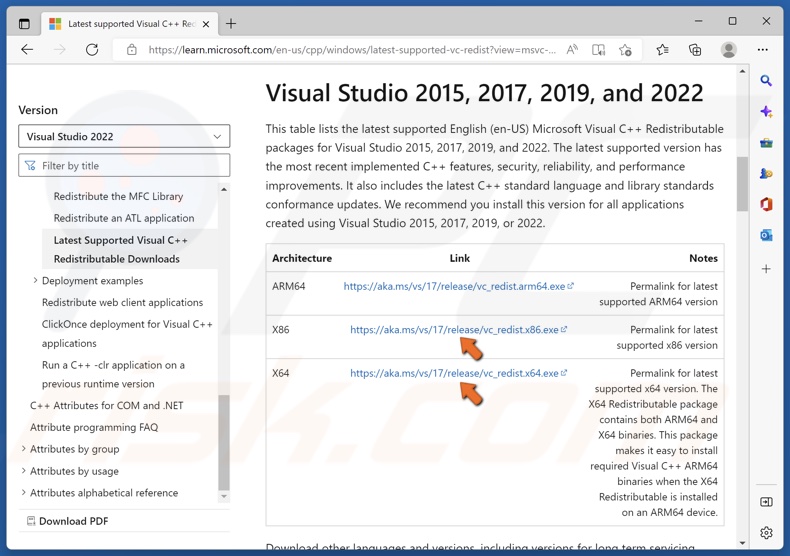
Task: Open Outlook sidebar icon
Action: (766, 235)
